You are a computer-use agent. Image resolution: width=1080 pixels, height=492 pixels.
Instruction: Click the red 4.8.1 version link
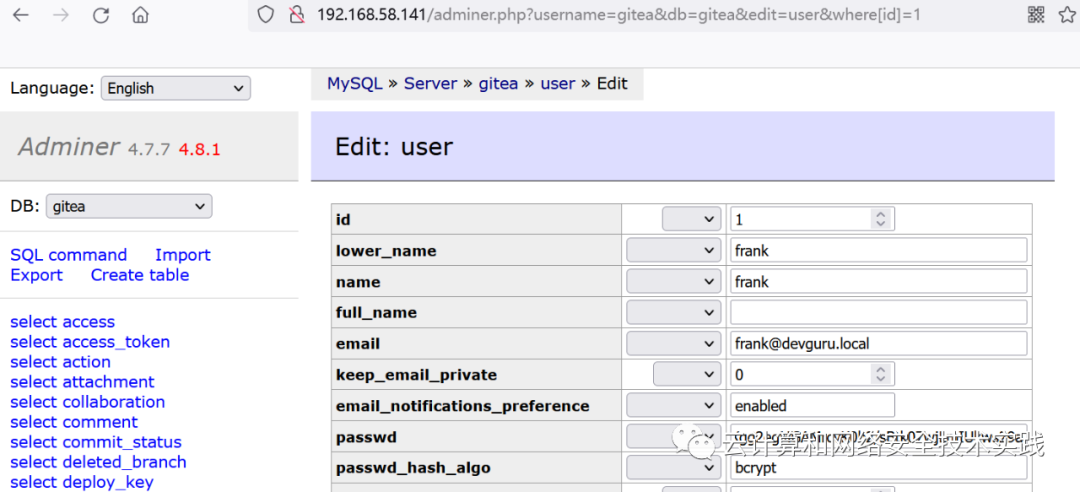[199, 149]
